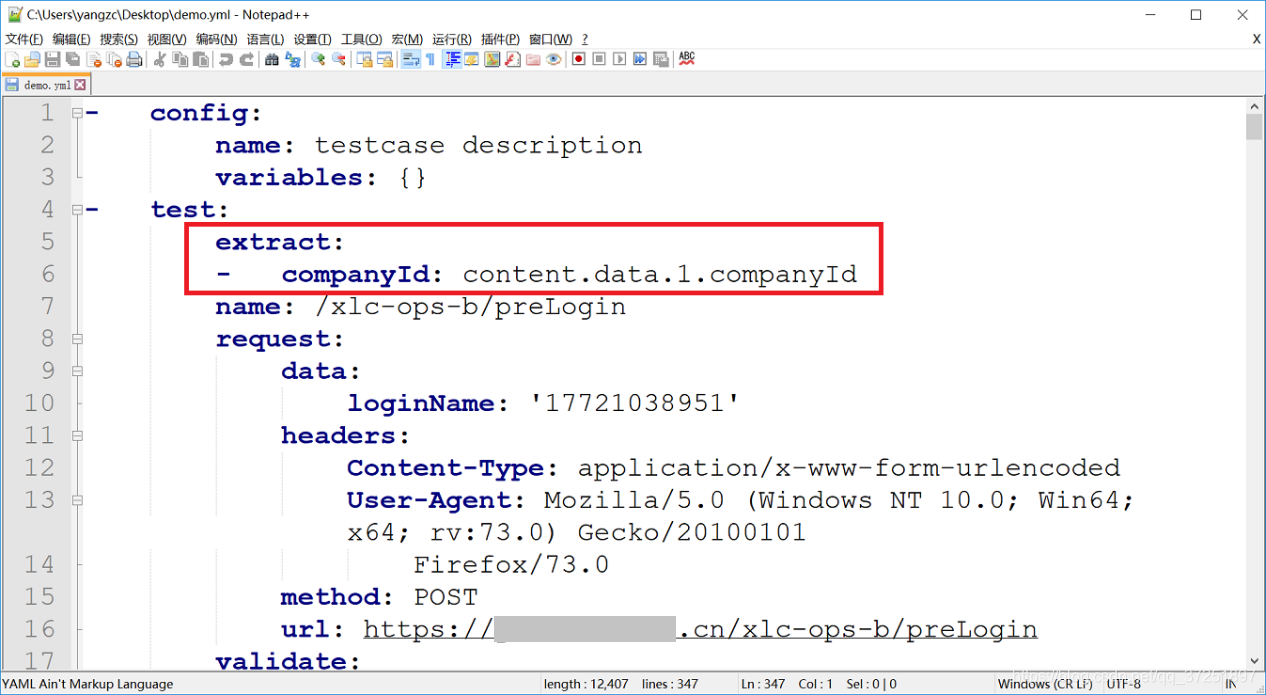Image resolution: width=1266 pixels, height=695 pixels.
Task: Open the Document Map panel icon
Action: click(492, 60)
